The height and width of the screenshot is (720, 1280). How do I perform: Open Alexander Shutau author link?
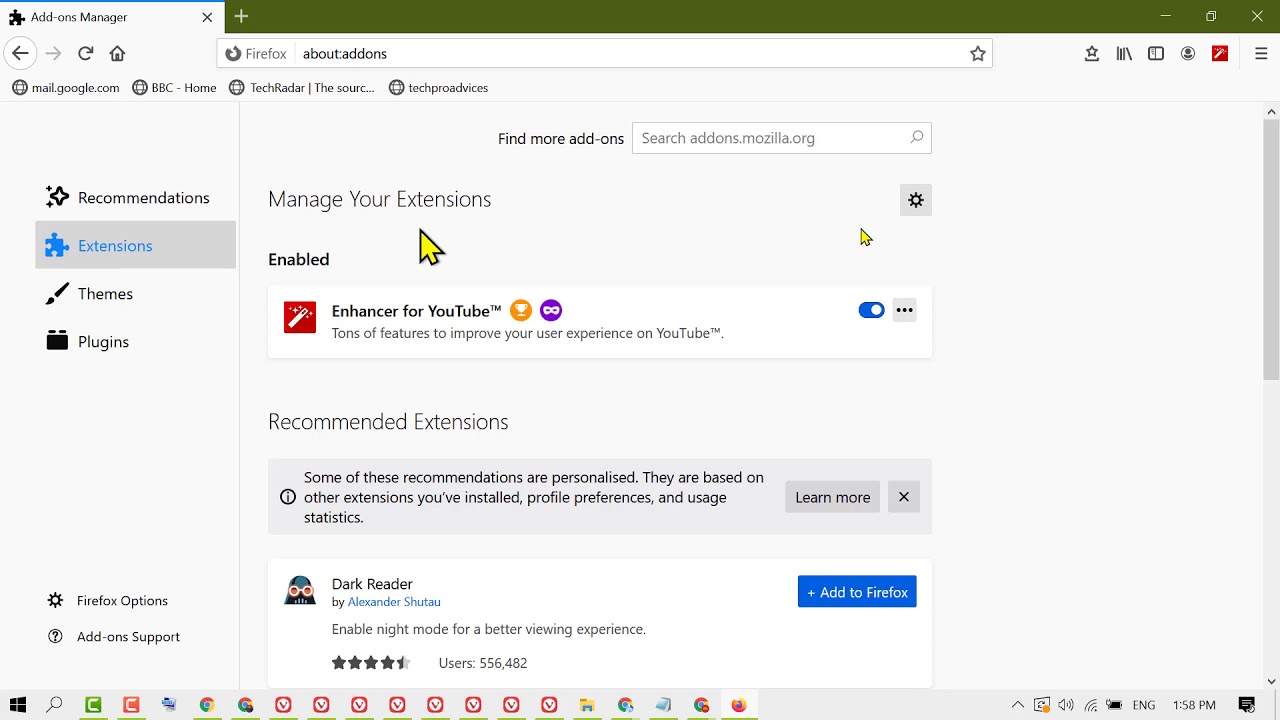(x=394, y=602)
